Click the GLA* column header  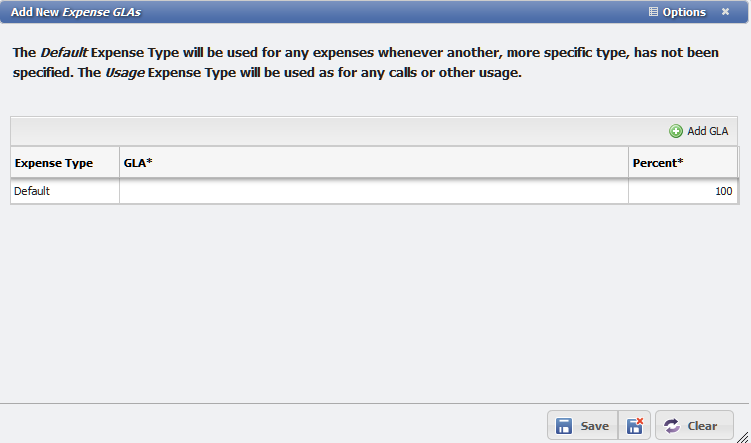pos(373,163)
